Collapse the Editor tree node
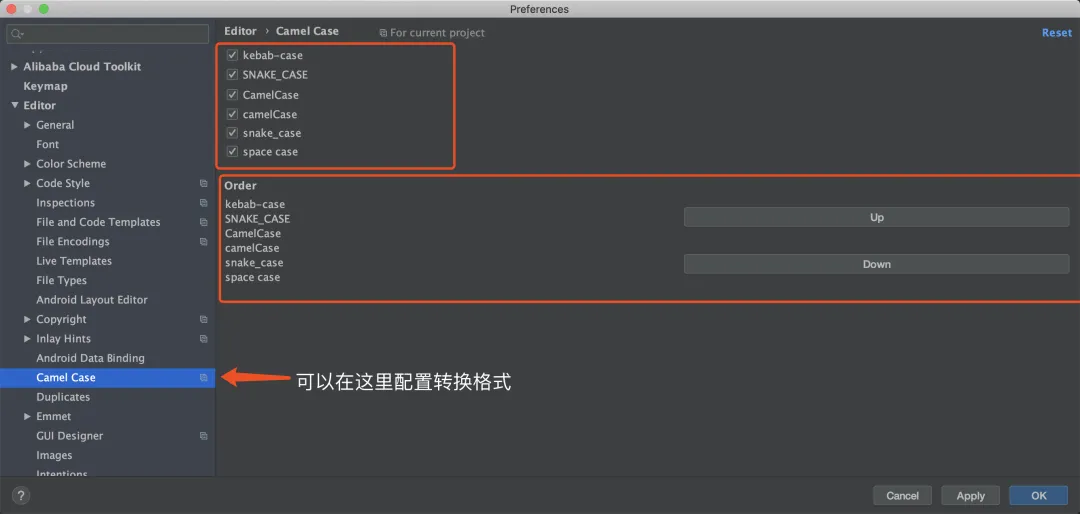This screenshot has height=514, width=1080. [x=14, y=105]
